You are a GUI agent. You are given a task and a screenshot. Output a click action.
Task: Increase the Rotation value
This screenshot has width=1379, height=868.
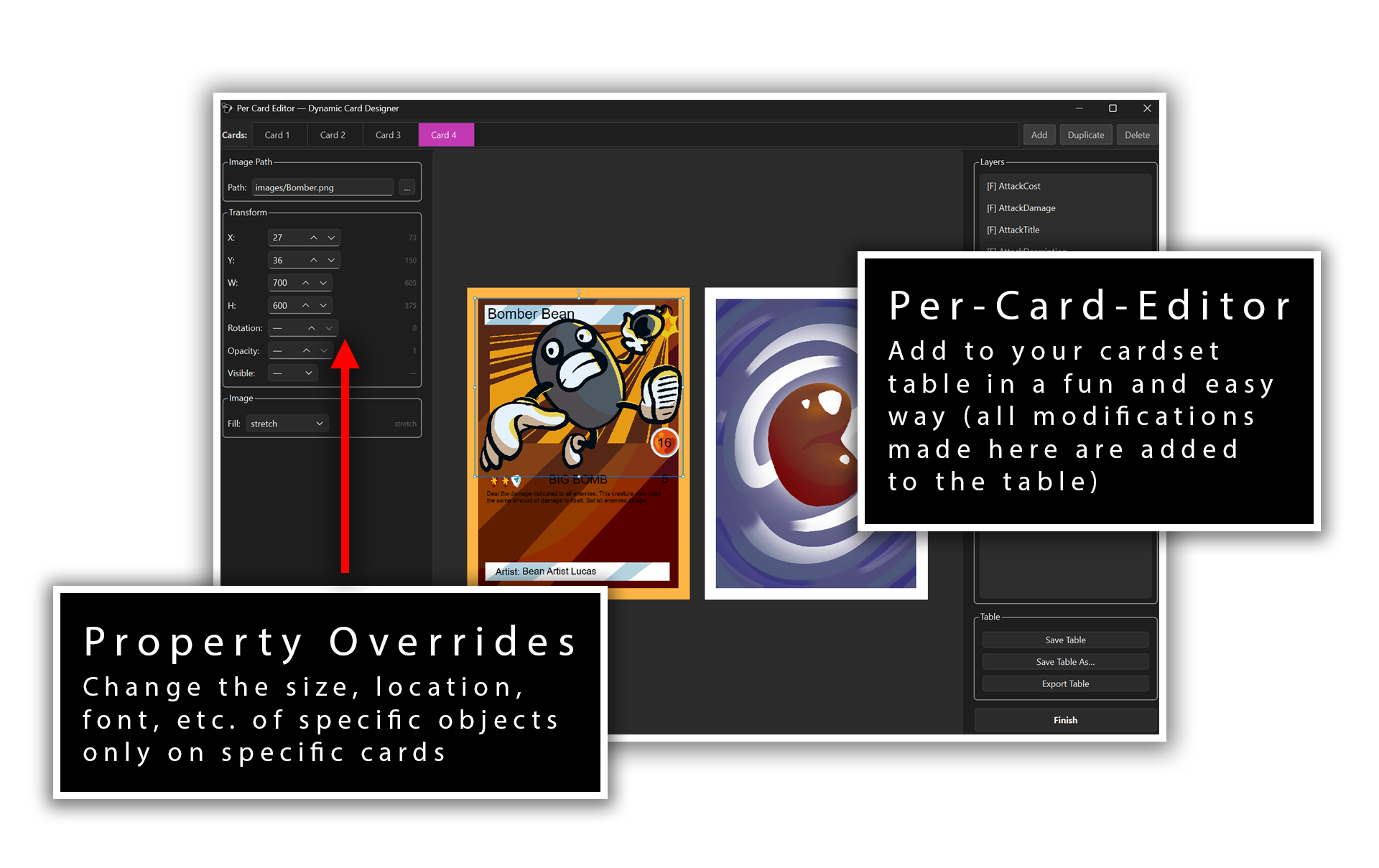tap(312, 328)
